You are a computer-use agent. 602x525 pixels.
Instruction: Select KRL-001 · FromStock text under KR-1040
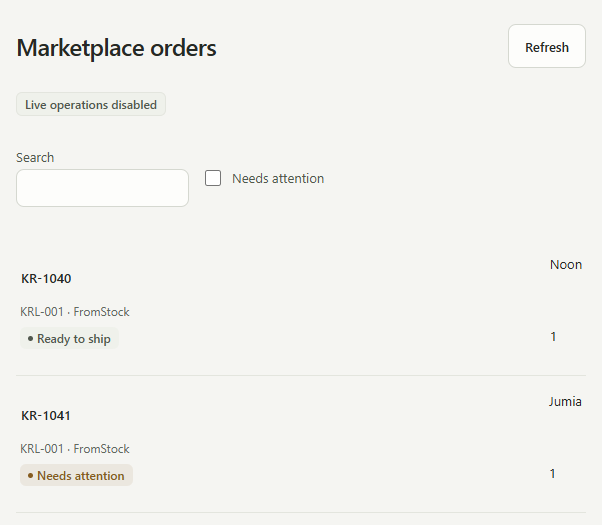pyautogui.click(x=75, y=312)
